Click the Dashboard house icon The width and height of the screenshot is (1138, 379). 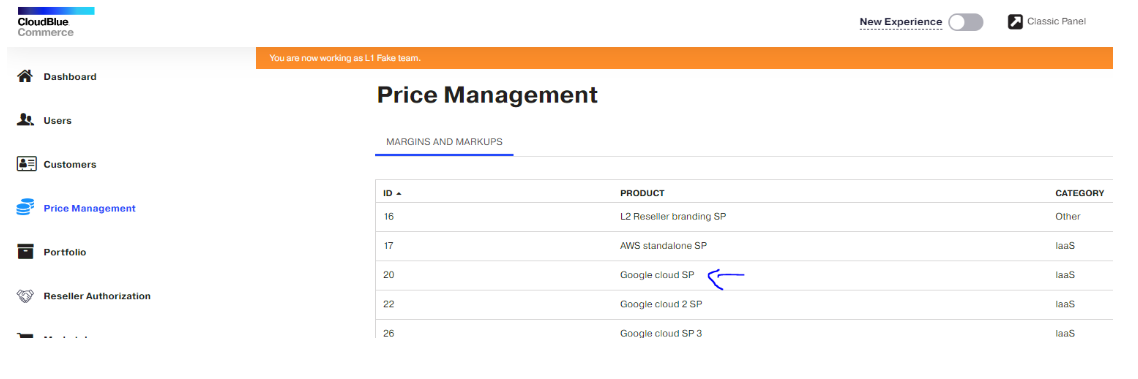coord(25,76)
